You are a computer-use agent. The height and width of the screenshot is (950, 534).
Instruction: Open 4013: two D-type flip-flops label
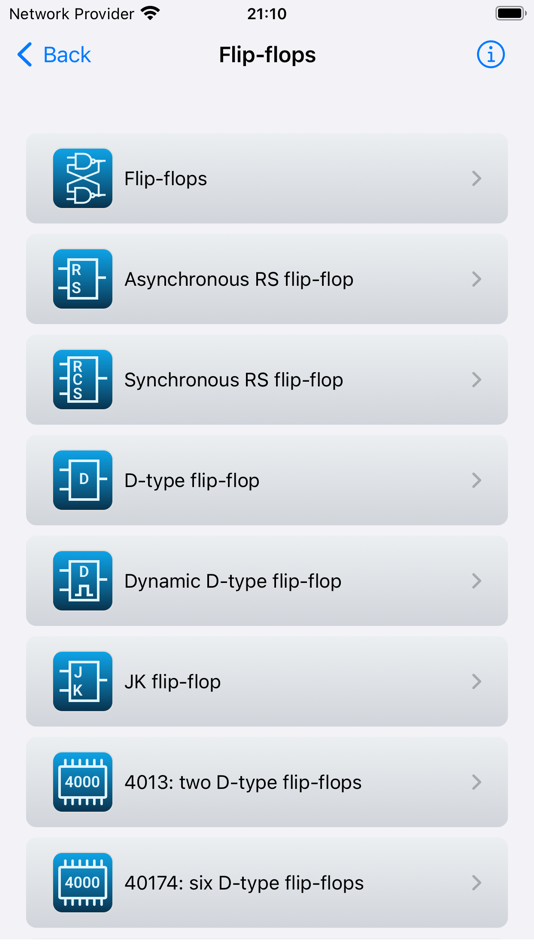[243, 782]
